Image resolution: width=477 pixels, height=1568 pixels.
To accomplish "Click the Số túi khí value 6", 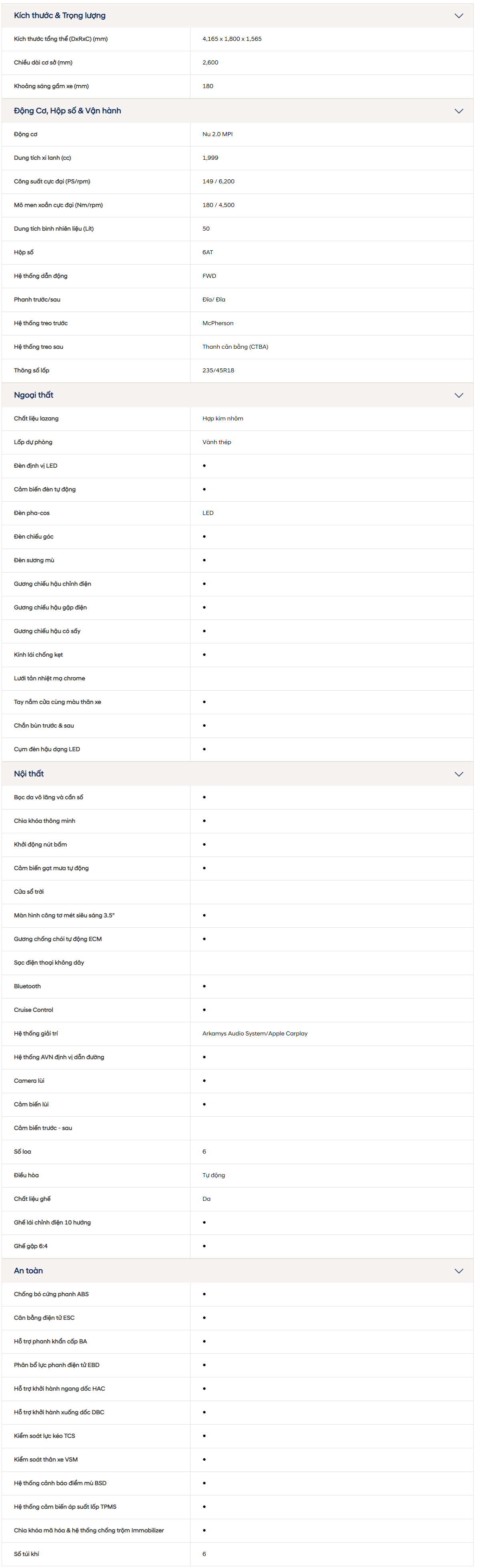I will 204,1554.
